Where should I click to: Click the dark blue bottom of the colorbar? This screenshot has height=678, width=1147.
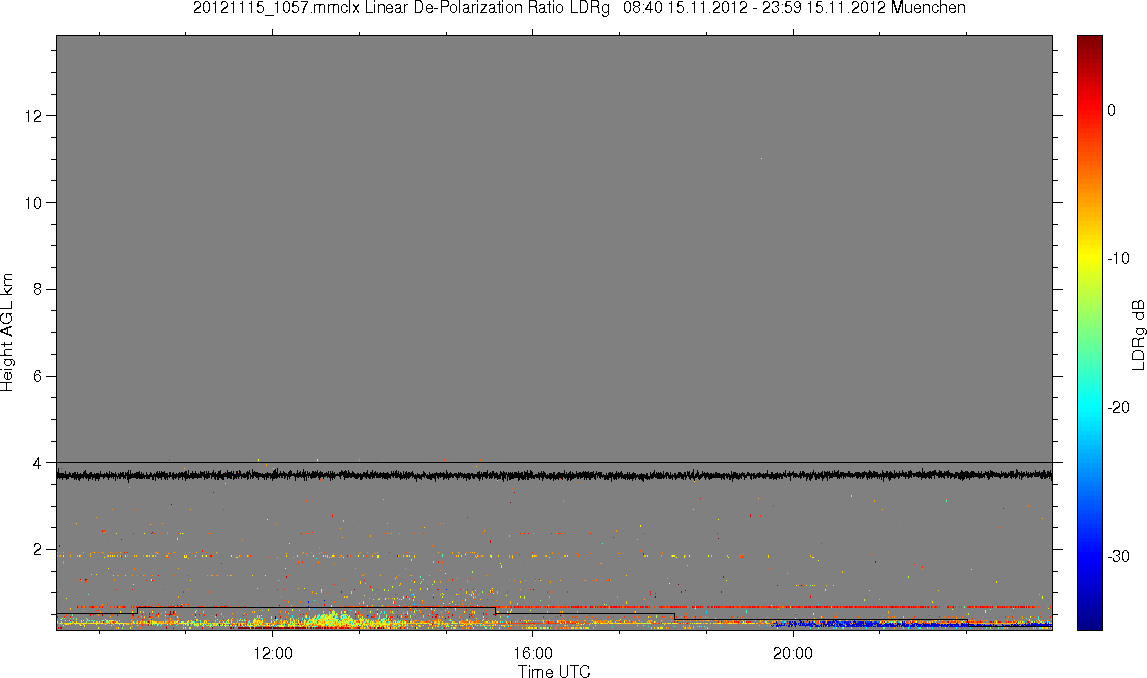click(x=1089, y=620)
